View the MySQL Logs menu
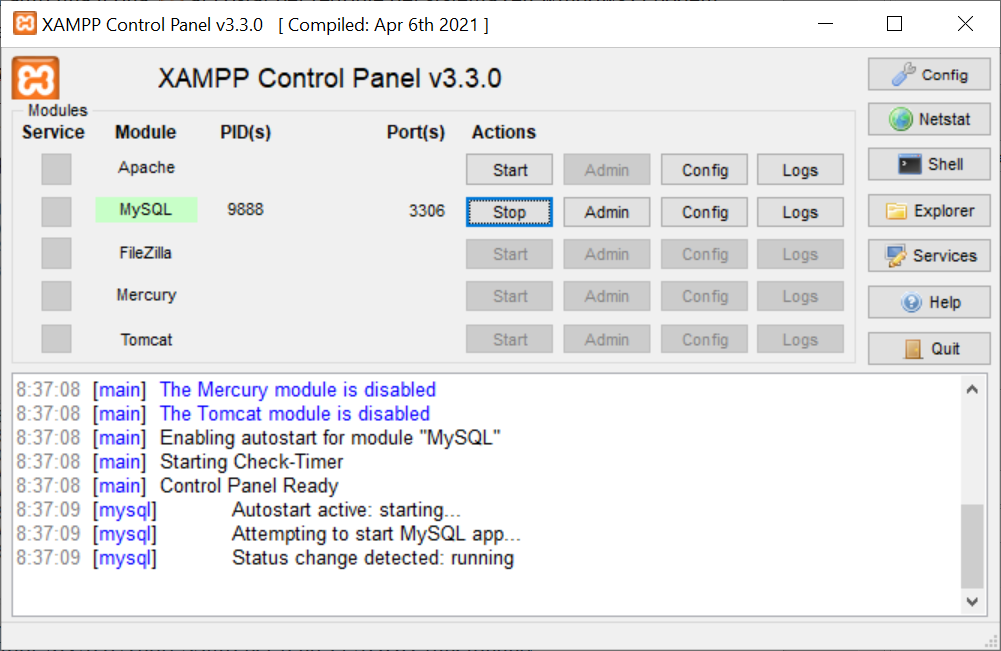Image resolution: width=1001 pixels, height=651 pixels. click(x=800, y=212)
